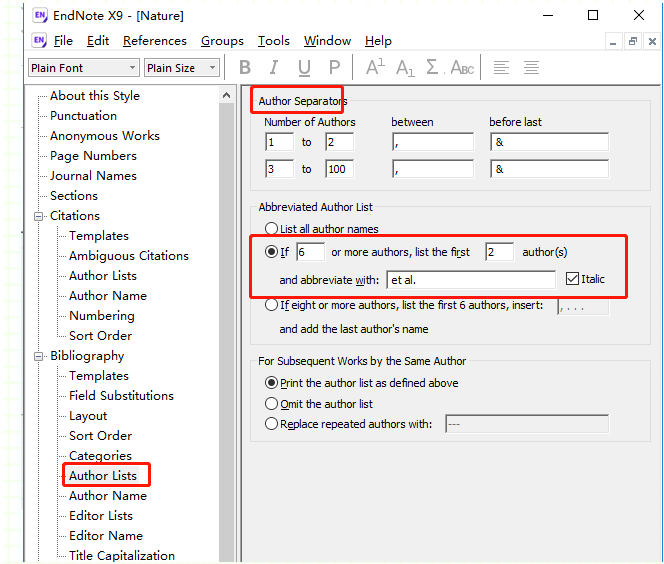
Task: Open the References menu
Action: [x=155, y=41]
